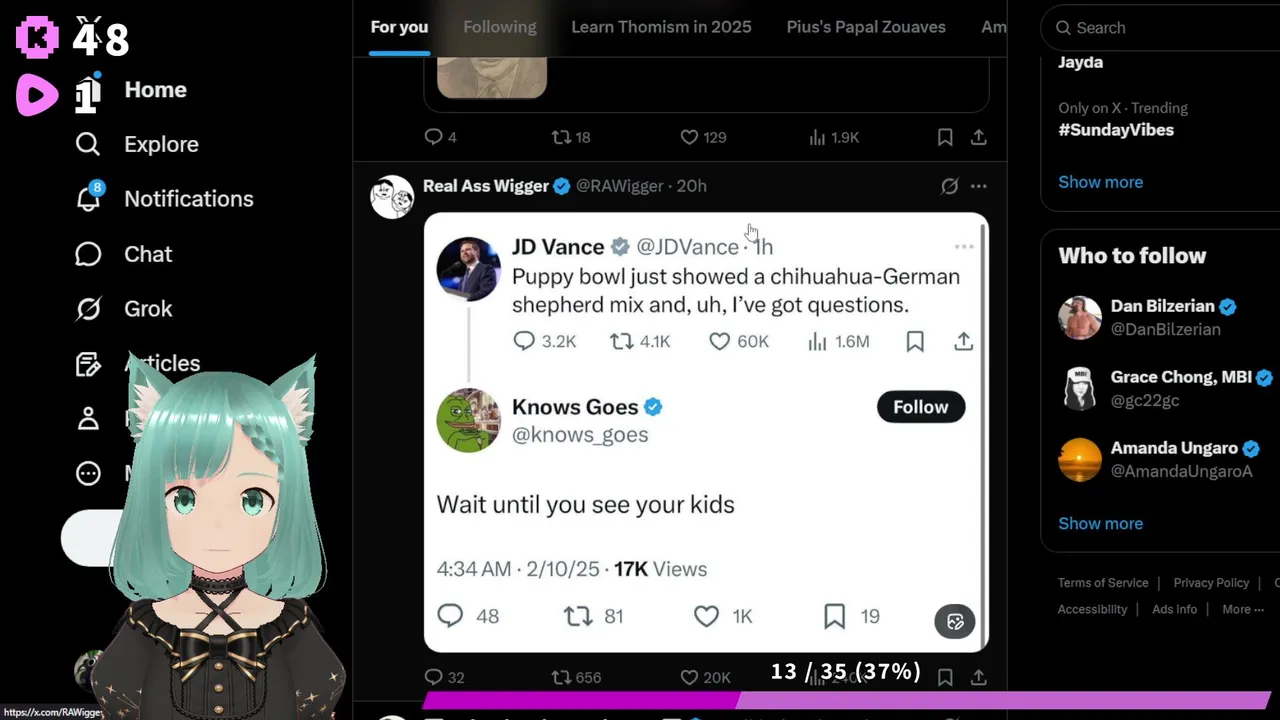Expand Show more under trending topics
1280x720 pixels.
point(1100,182)
